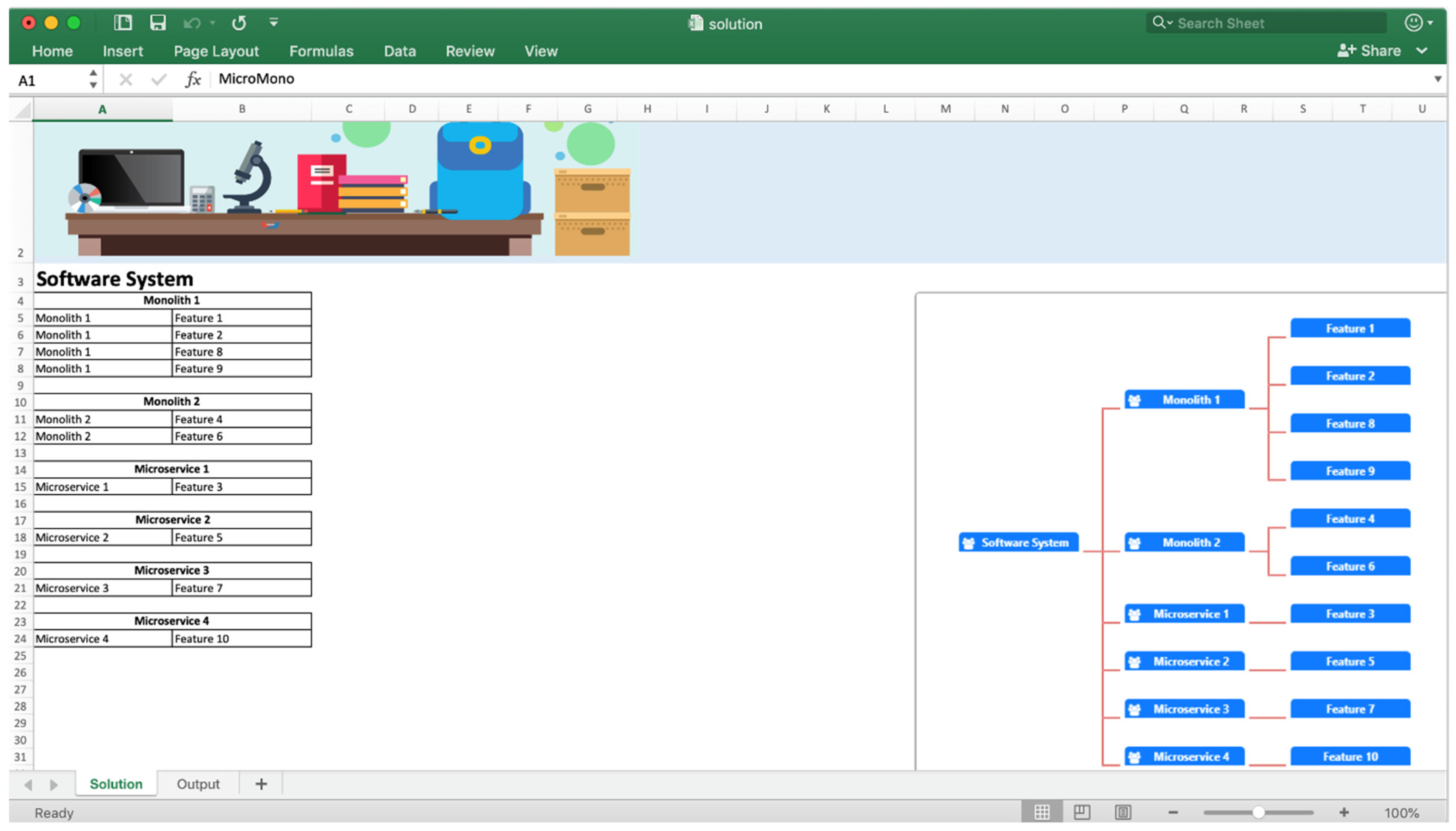Add a new sheet with plus button
The width and height of the screenshot is (1456, 831).
click(261, 784)
